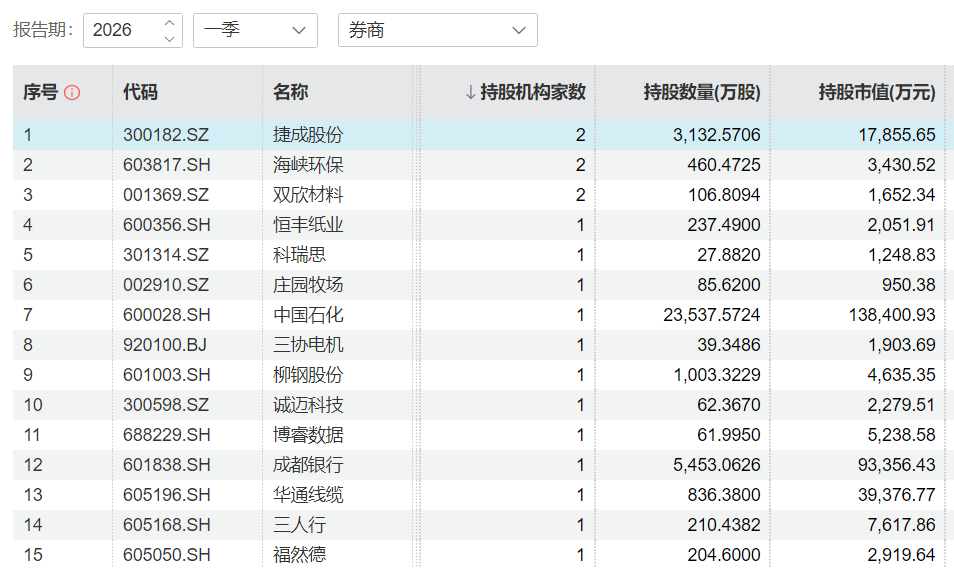The height and width of the screenshot is (568, 954).
Task: Select stock code 605196.SH
Action: (x=167, y=495)
